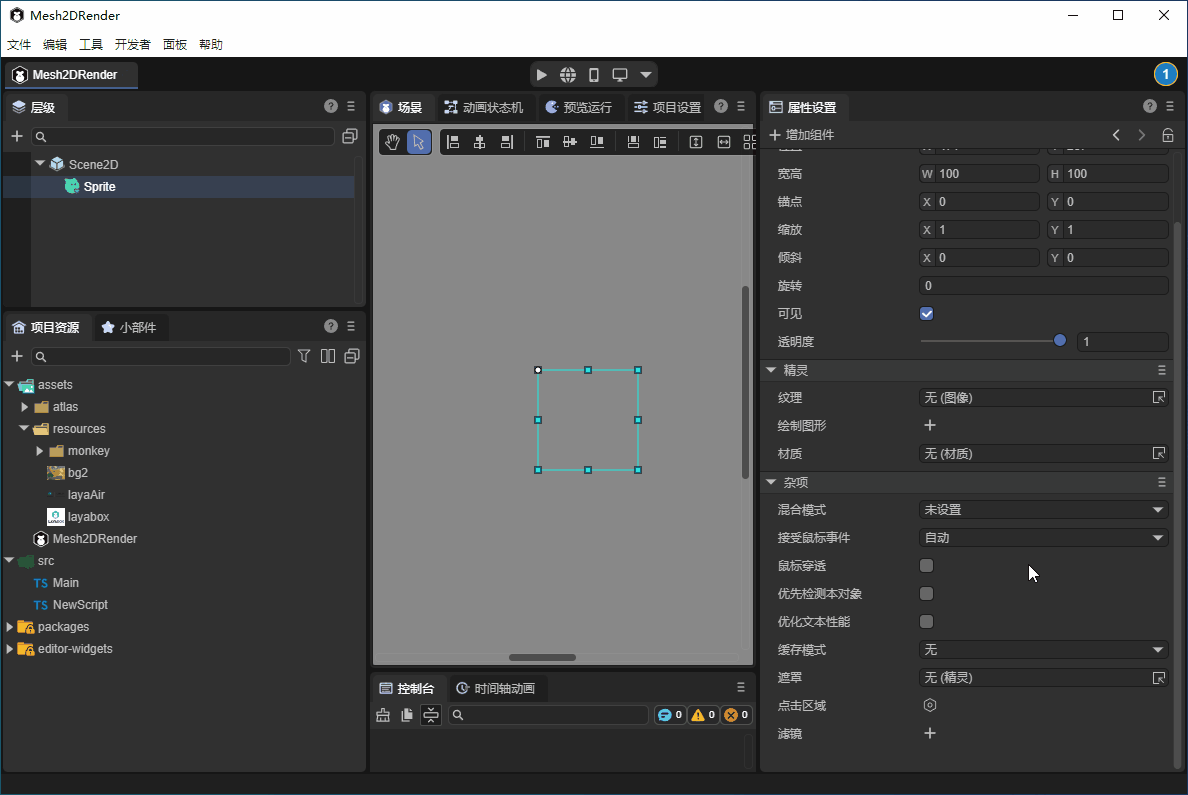Uncheck the 可见 checkbox
Viewport: 1188px width, 795px height.
click(x=926, y=313)
